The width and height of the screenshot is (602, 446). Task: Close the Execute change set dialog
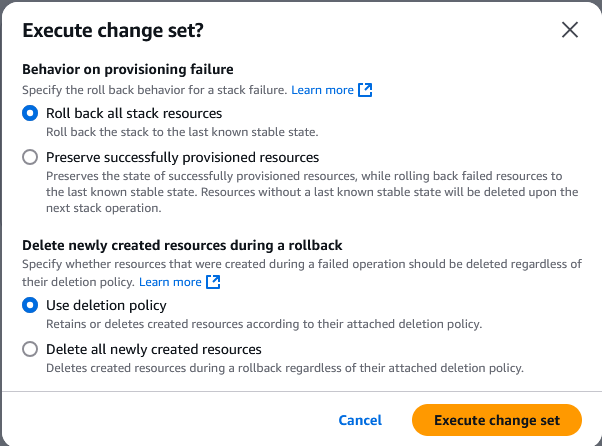point(570,30)
